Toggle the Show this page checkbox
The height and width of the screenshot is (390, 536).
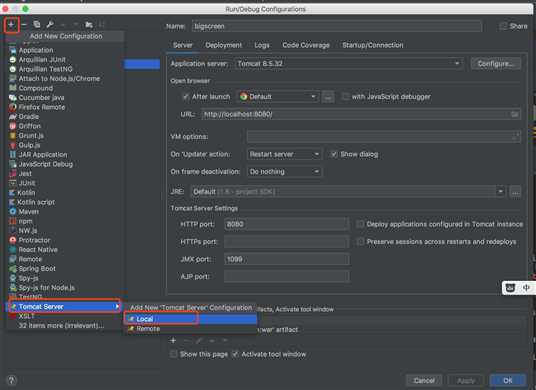pos(174,354)
